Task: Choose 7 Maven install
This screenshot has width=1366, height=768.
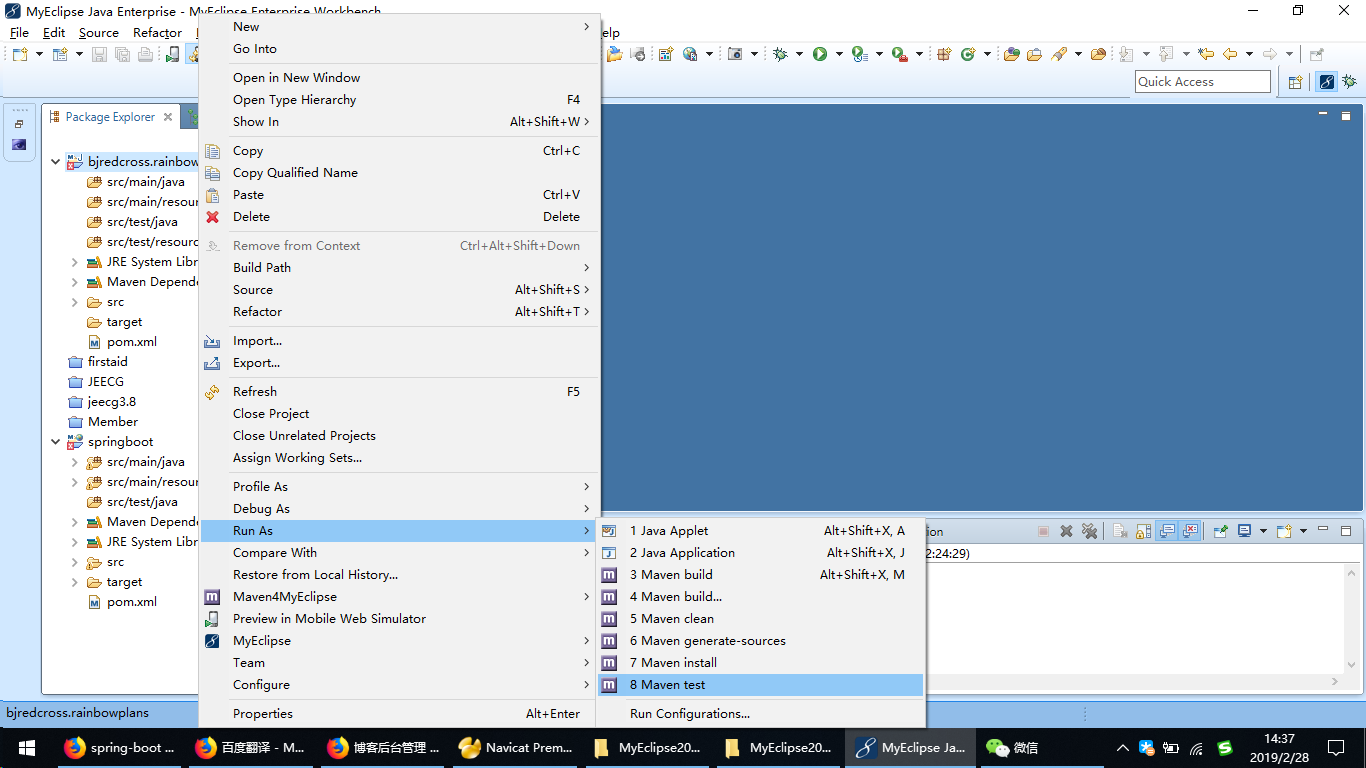Action: 761,663
